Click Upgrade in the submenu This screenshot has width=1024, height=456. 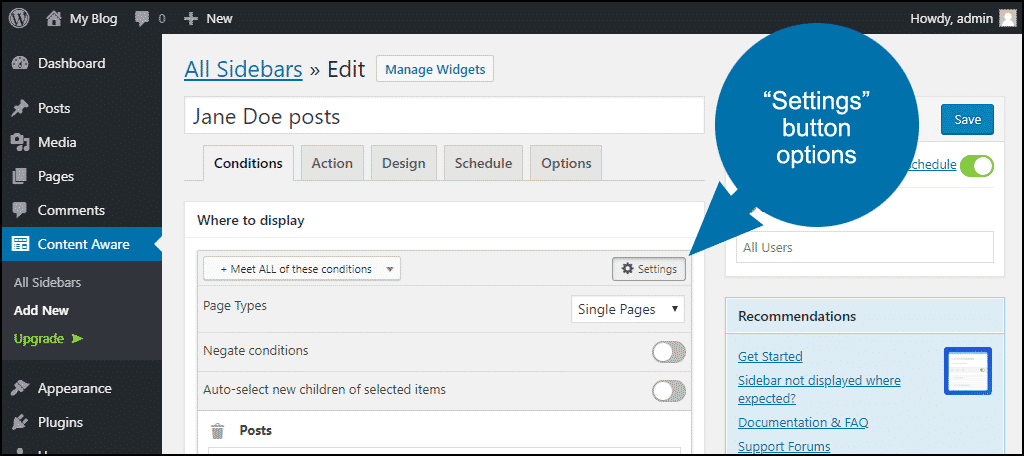[x=39, y=338]
